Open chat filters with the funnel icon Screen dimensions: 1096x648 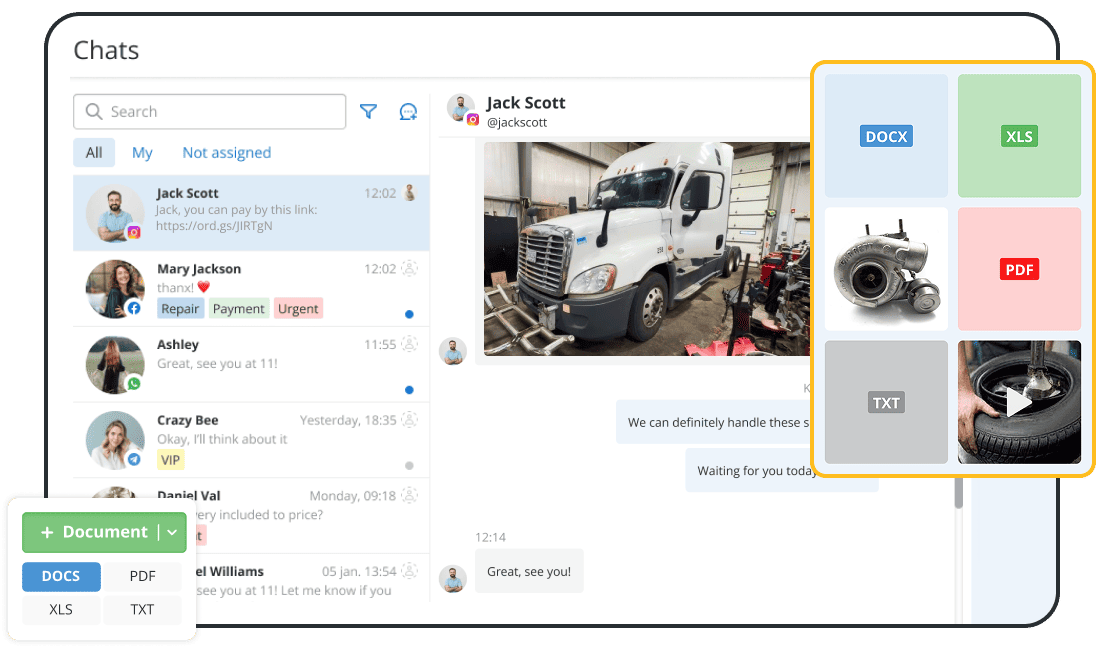(368, 111)
